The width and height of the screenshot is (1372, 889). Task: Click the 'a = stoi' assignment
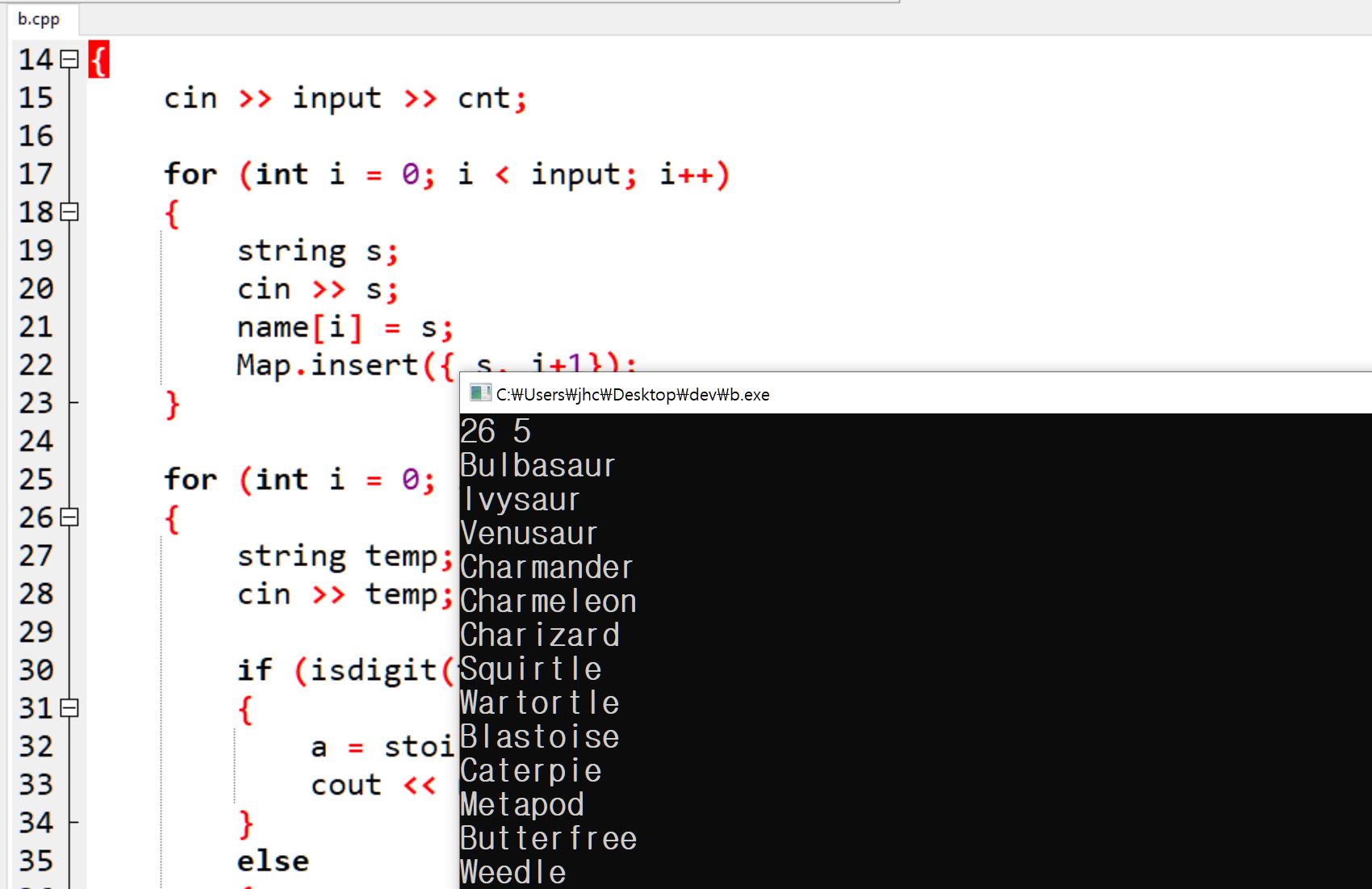tap(383, 747)
